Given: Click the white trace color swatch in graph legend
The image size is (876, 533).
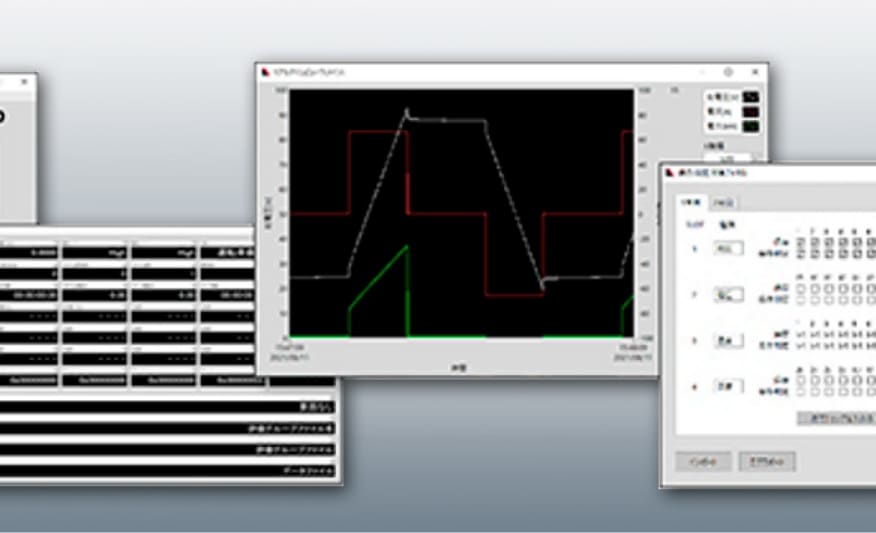Looking at the screenshot, I should coord(750,97).
